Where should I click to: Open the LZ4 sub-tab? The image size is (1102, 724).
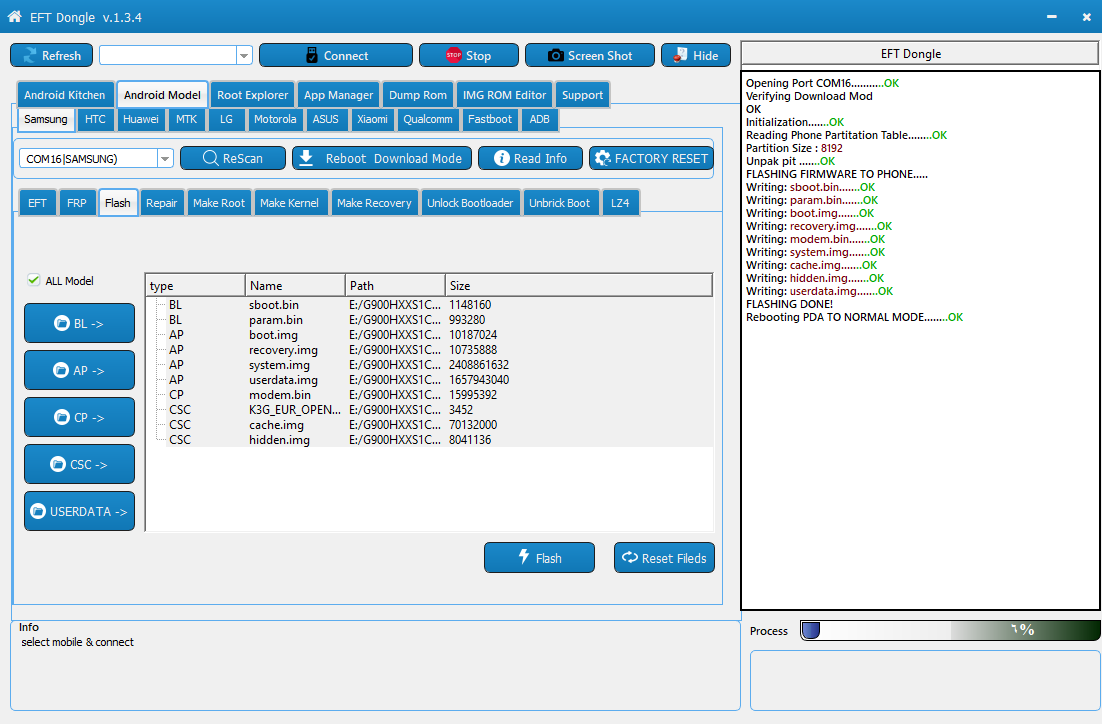tap(620, 203)
